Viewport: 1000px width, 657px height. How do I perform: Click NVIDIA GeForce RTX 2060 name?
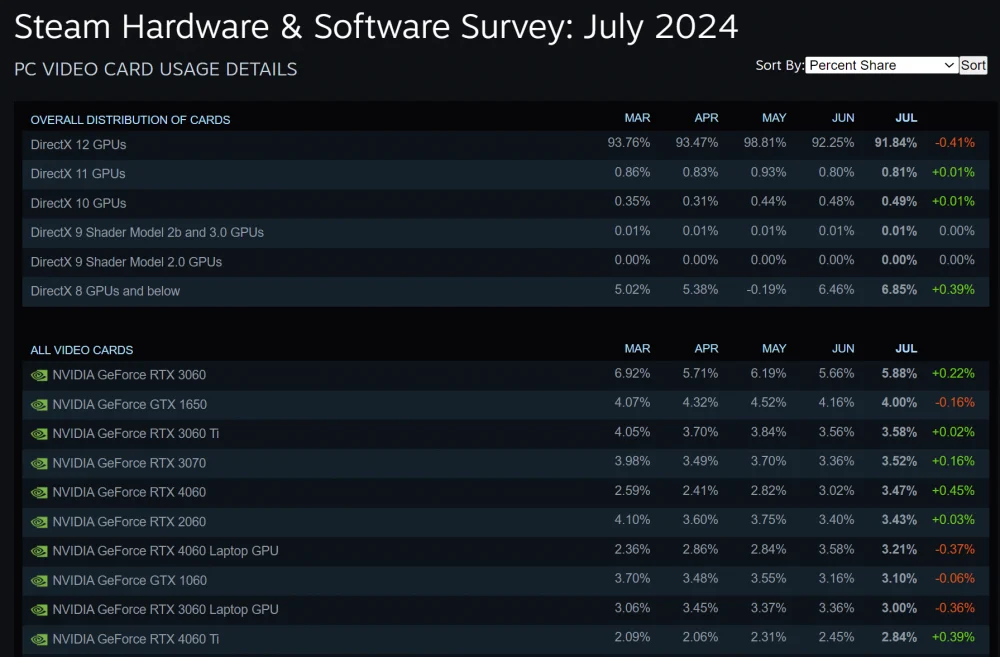pos(129,522)
